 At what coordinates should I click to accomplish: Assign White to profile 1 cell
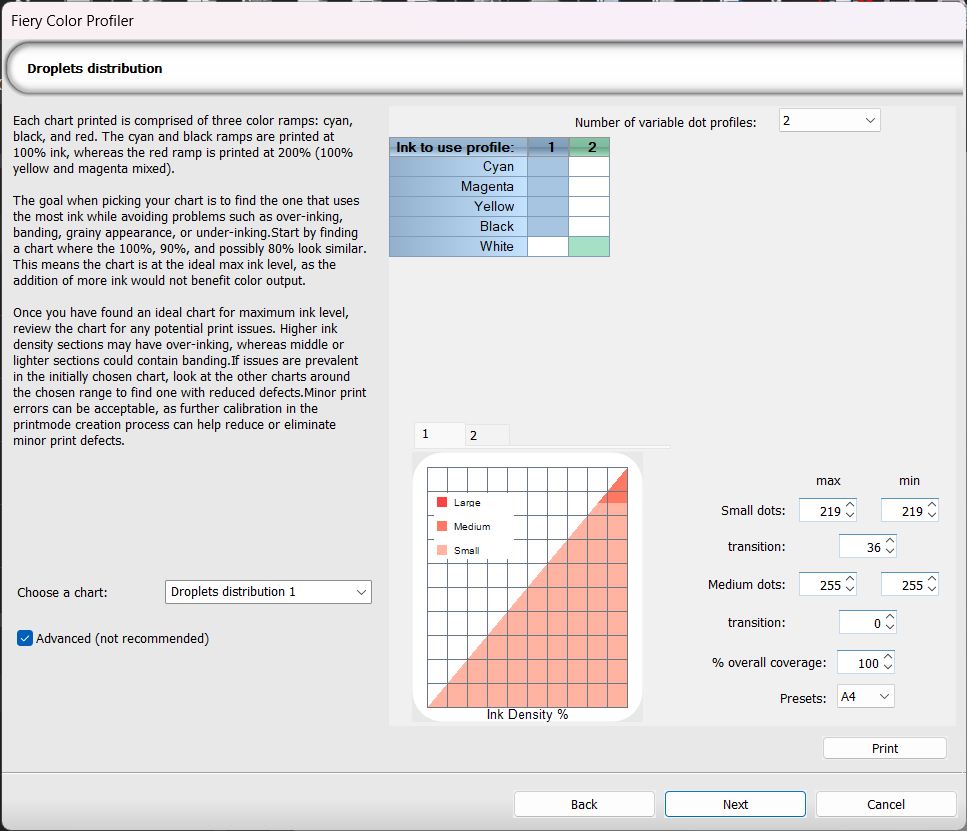548,246
